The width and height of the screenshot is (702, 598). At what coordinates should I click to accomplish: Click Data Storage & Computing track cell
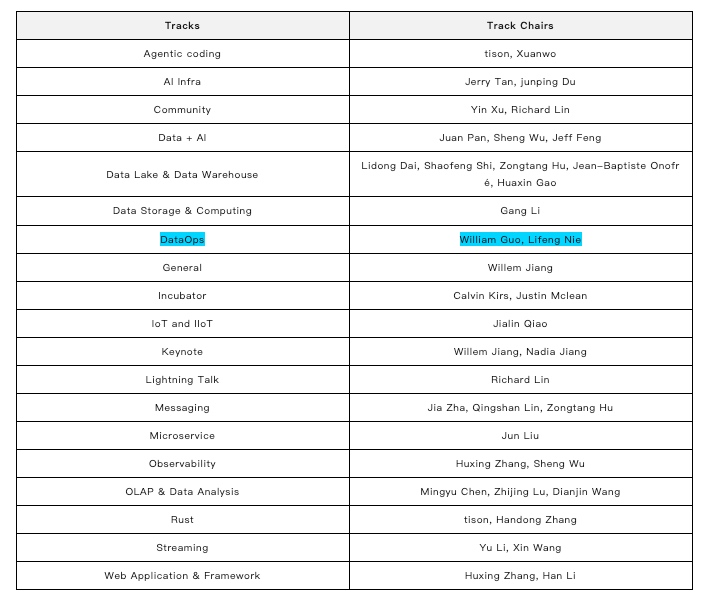click(x=182, y=211)
